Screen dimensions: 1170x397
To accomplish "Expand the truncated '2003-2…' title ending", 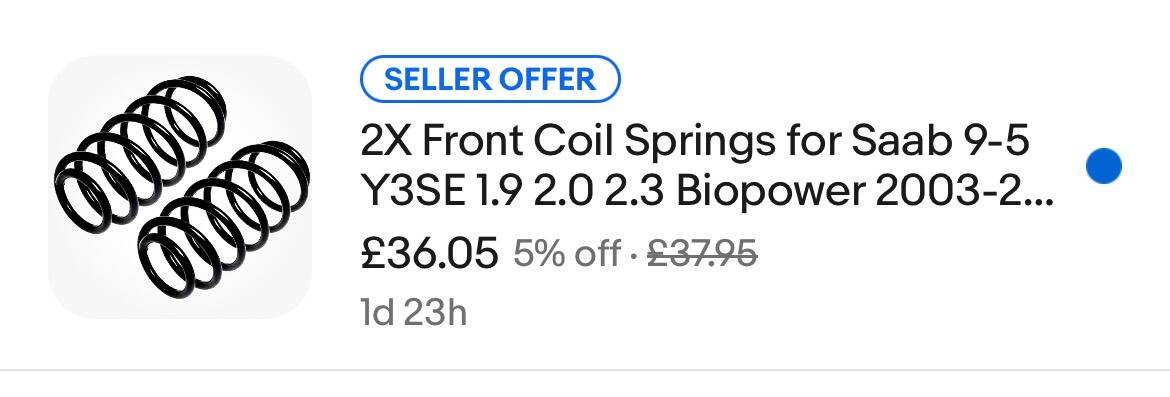I will [x=964, y=192].
